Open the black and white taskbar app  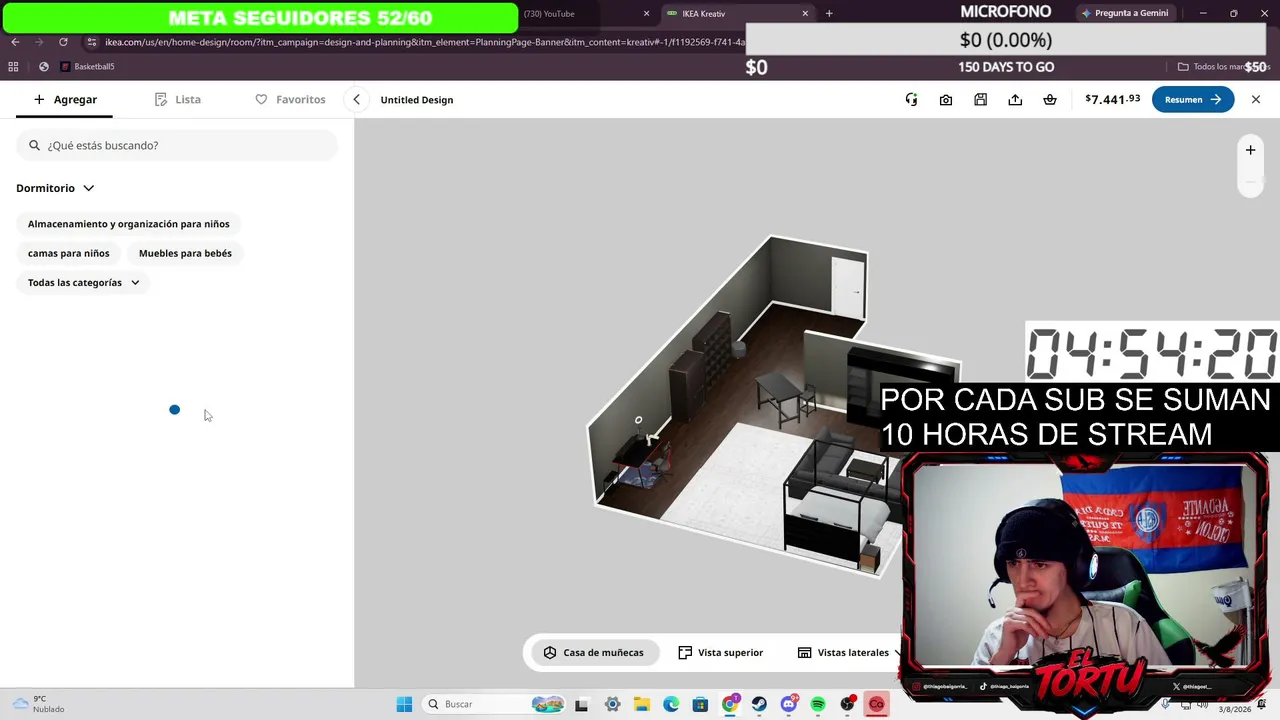click(x=581, y=704)
